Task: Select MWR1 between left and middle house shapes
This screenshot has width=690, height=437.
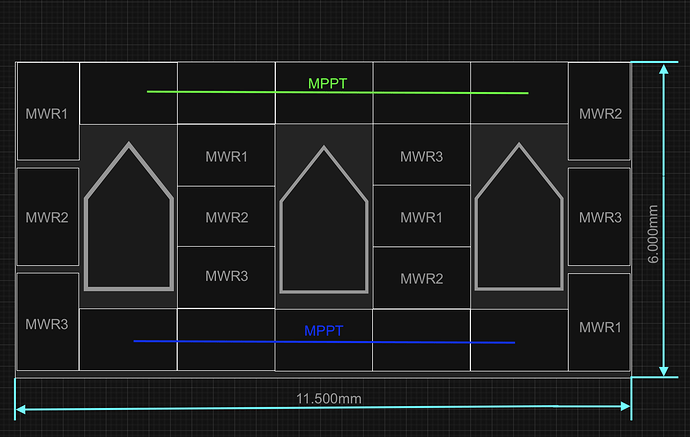Action: pyautogui.click(x=226, y=157)
